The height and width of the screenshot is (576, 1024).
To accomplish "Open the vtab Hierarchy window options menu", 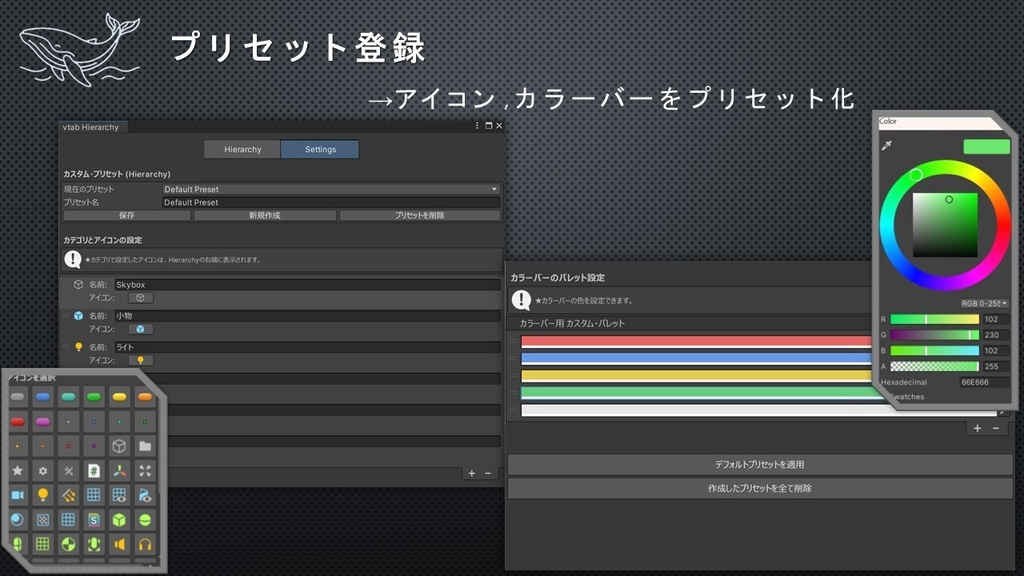I will [x=477, y=125].
